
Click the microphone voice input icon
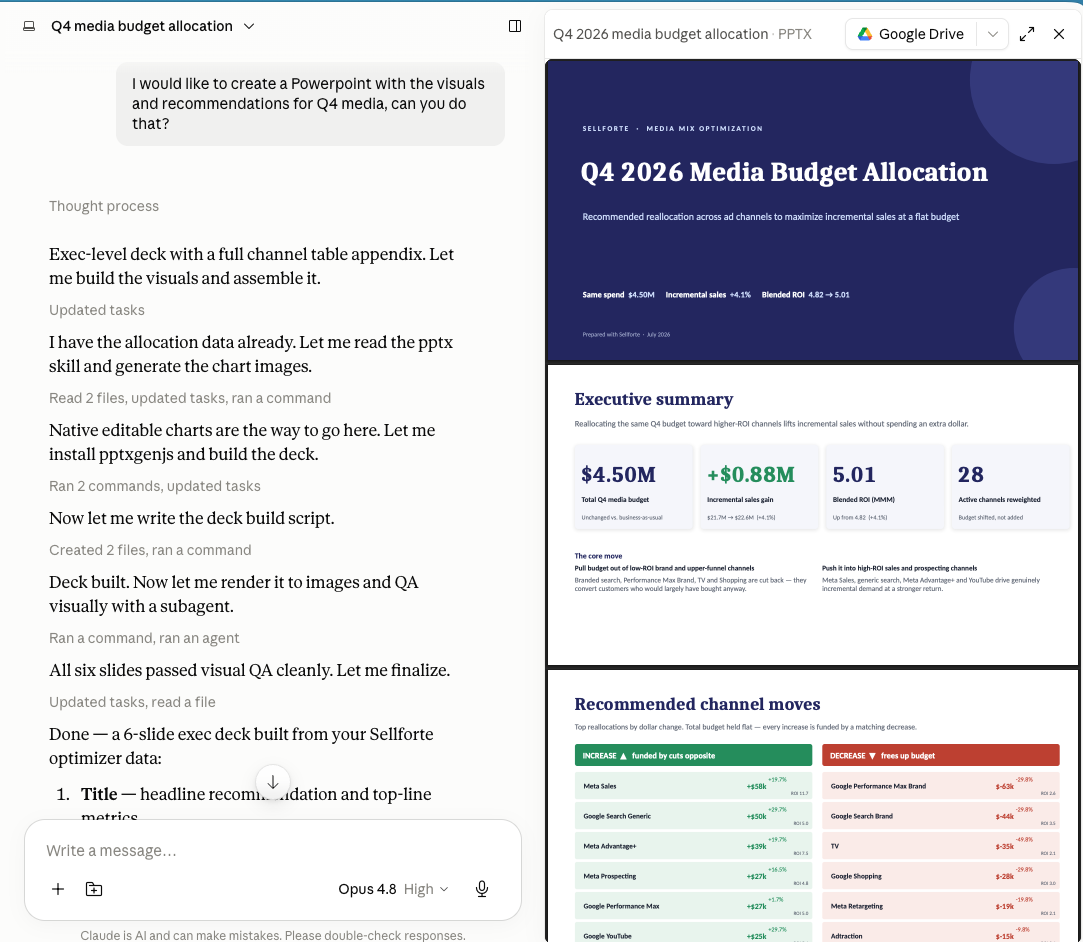pyautogui.click(x=482, y=889)
